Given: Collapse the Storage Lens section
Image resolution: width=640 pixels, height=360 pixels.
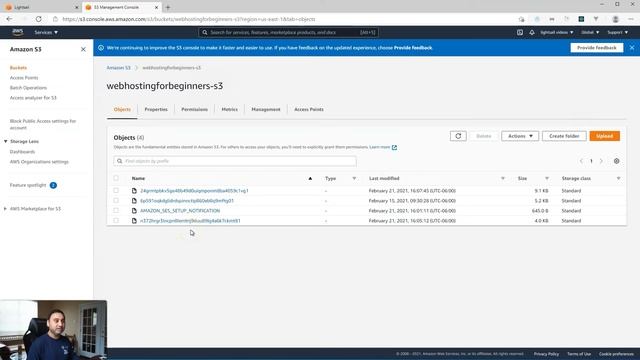Looking at the screenshot, I should (6, 141).
